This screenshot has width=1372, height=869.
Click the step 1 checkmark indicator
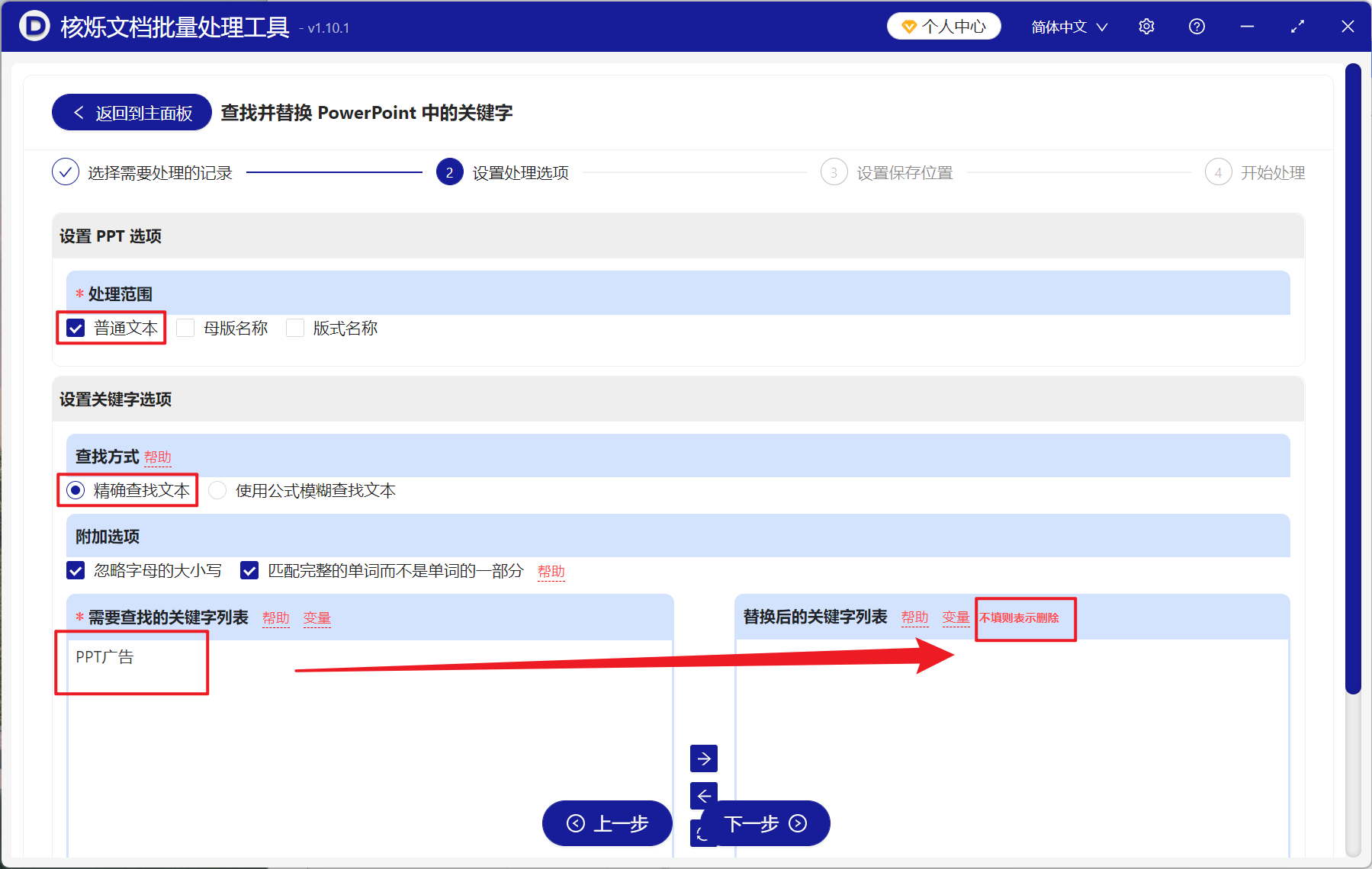coord(66,172)
